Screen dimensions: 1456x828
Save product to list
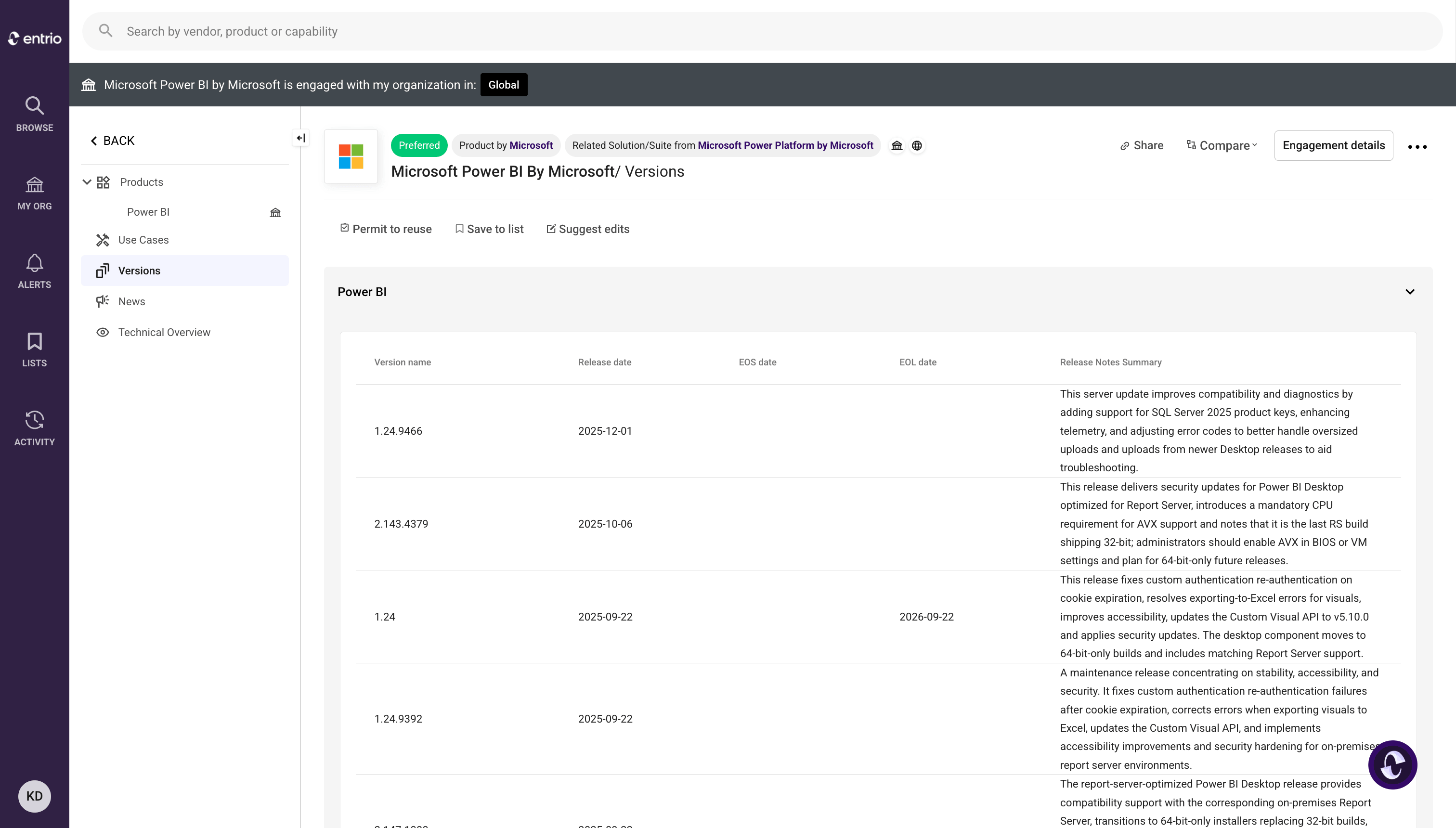(x=489, y=229)
